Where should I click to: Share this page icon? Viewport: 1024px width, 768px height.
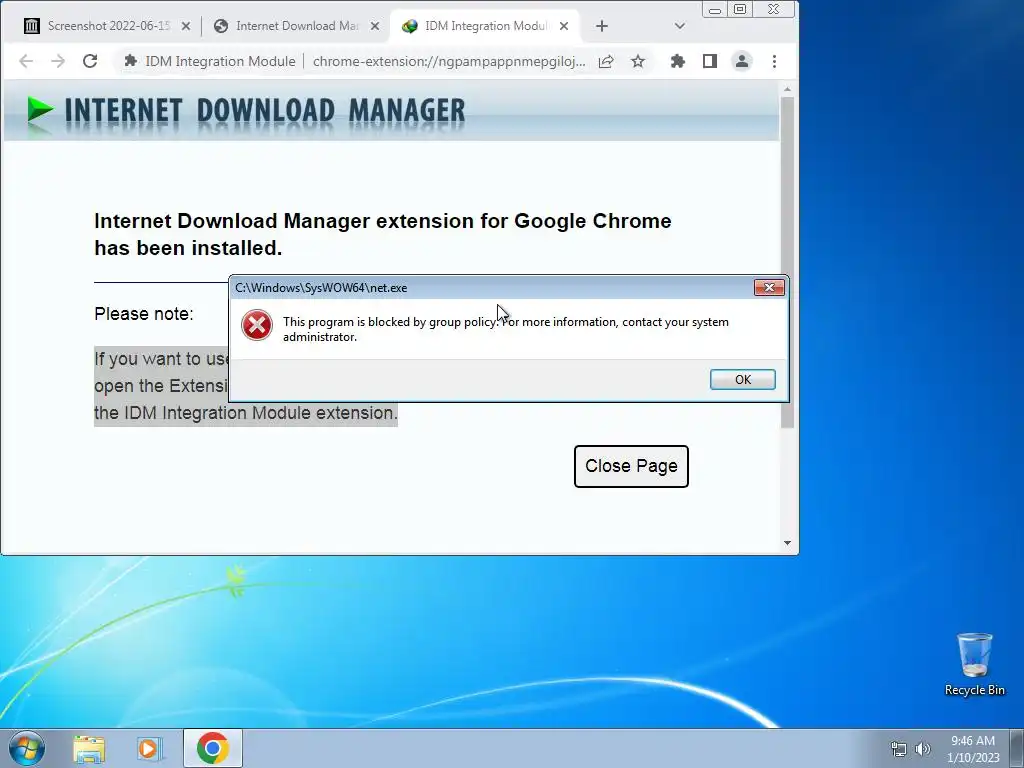(605, 61)
